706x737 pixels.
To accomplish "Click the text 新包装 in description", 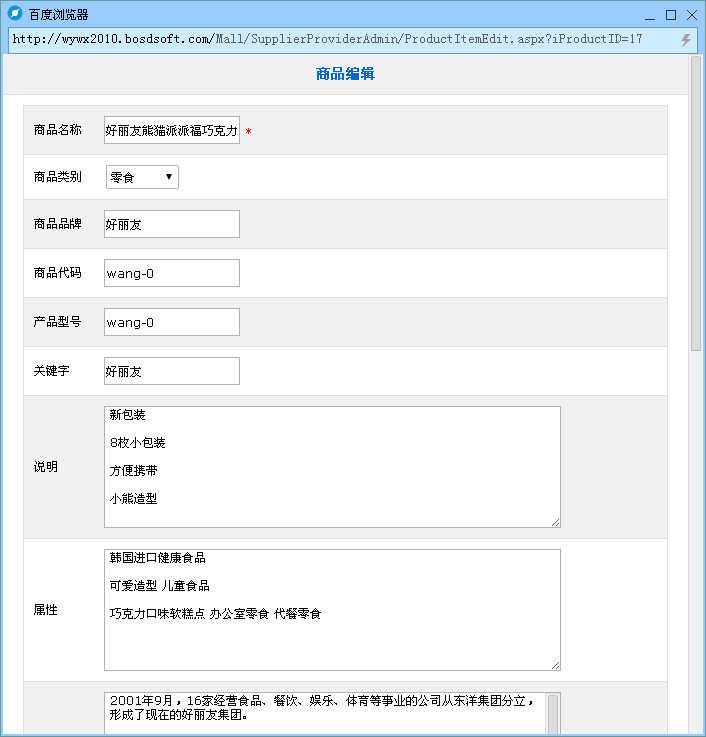I will (127, 415).
